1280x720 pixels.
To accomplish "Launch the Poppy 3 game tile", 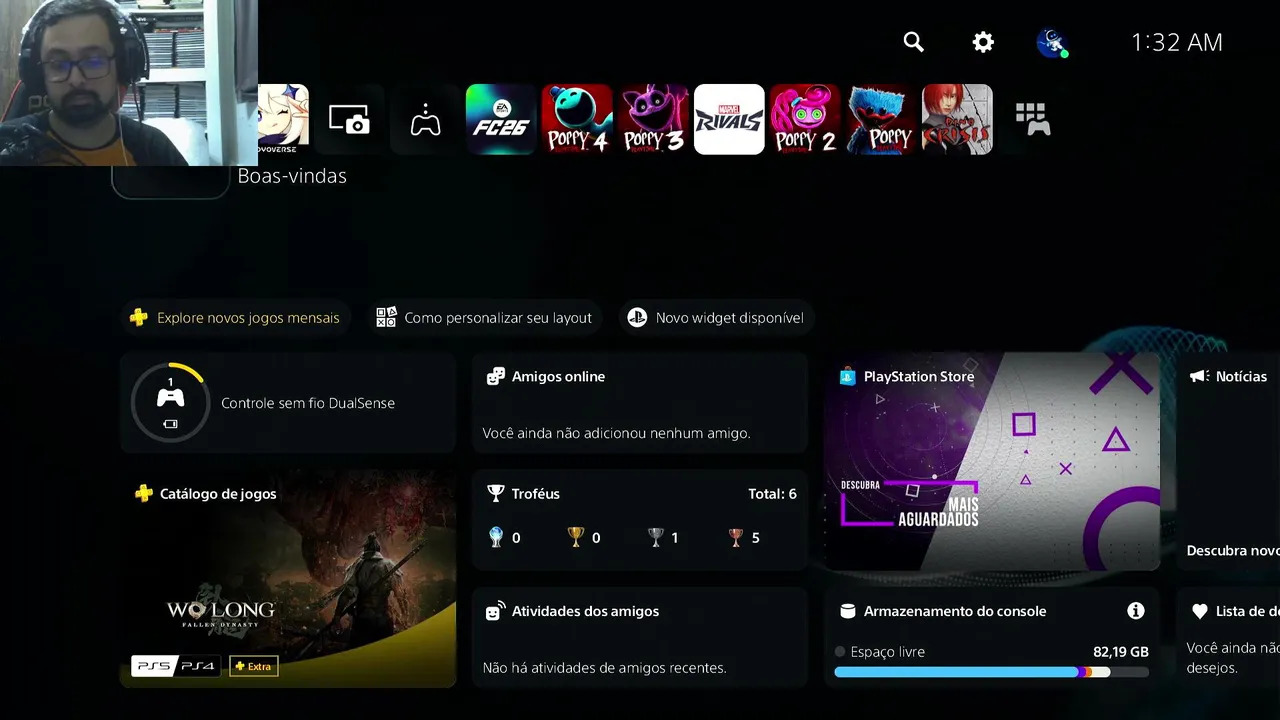I will point(653,120).
